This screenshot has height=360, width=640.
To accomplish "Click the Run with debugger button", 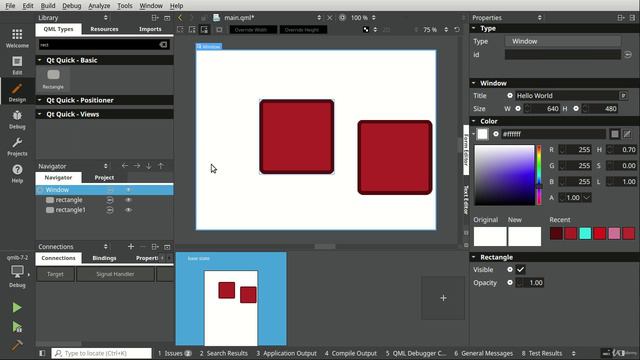I will point(17,327).
